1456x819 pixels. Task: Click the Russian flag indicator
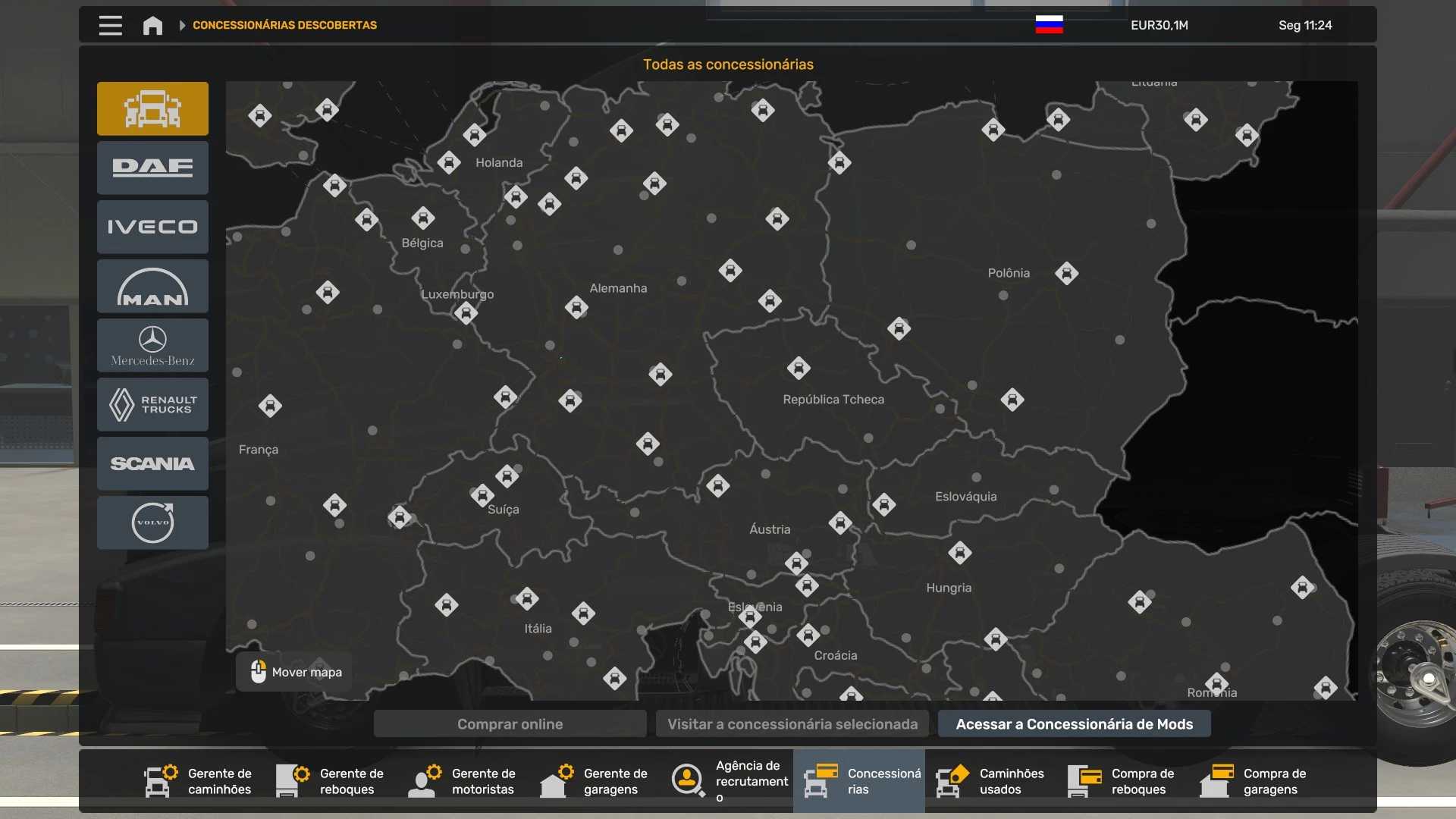pyautogui.click(x=1049, y=25)
